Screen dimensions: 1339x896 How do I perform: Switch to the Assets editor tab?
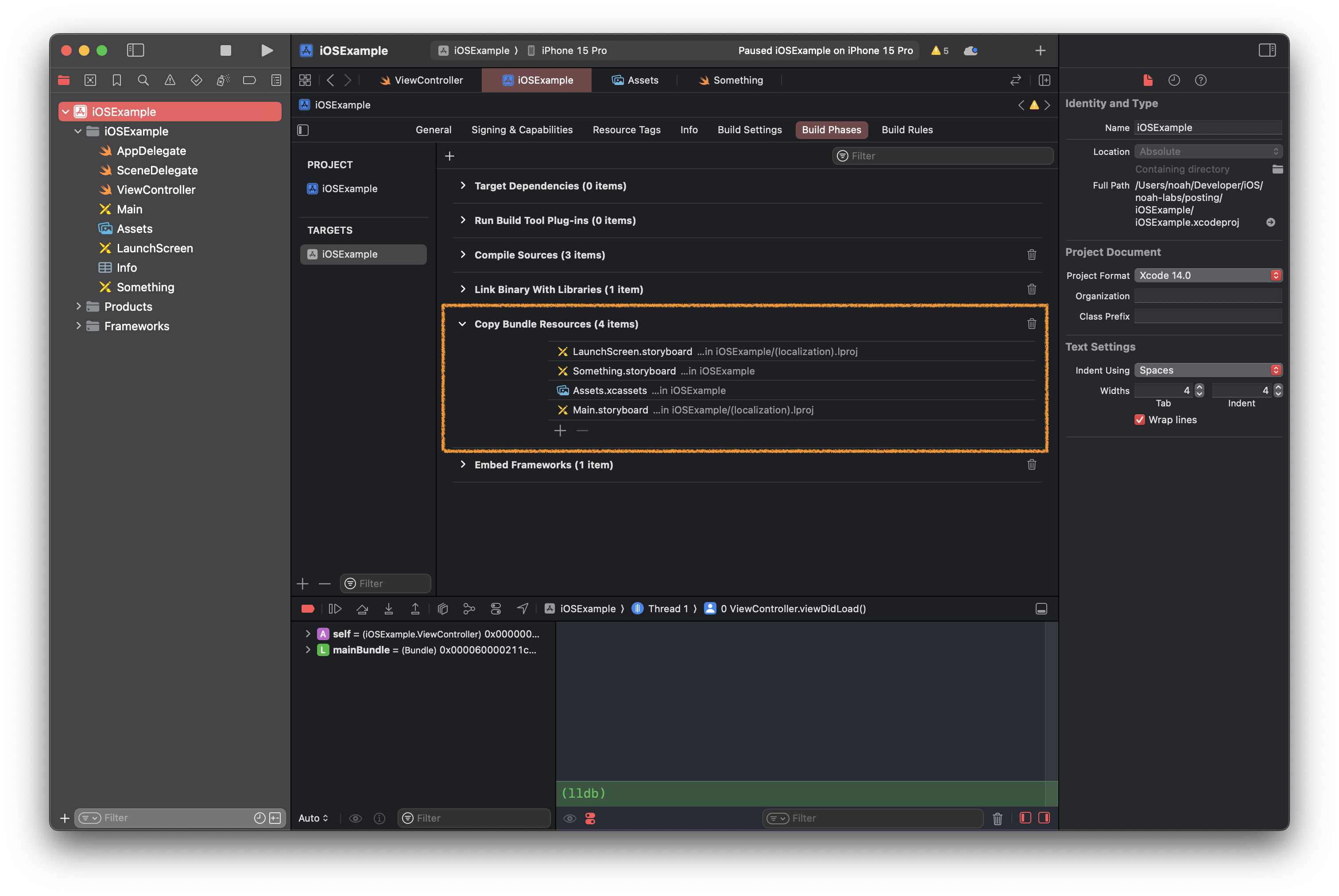click(635, 81)
